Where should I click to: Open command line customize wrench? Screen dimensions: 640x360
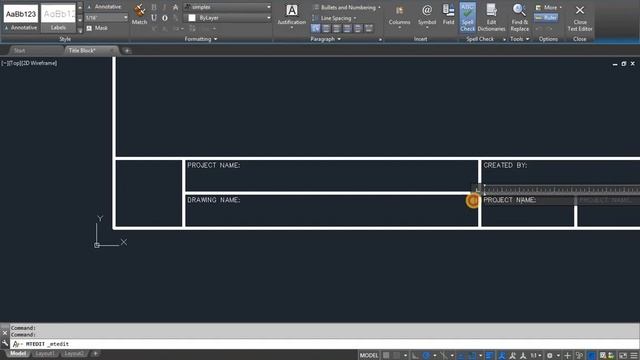pos(5,344)
